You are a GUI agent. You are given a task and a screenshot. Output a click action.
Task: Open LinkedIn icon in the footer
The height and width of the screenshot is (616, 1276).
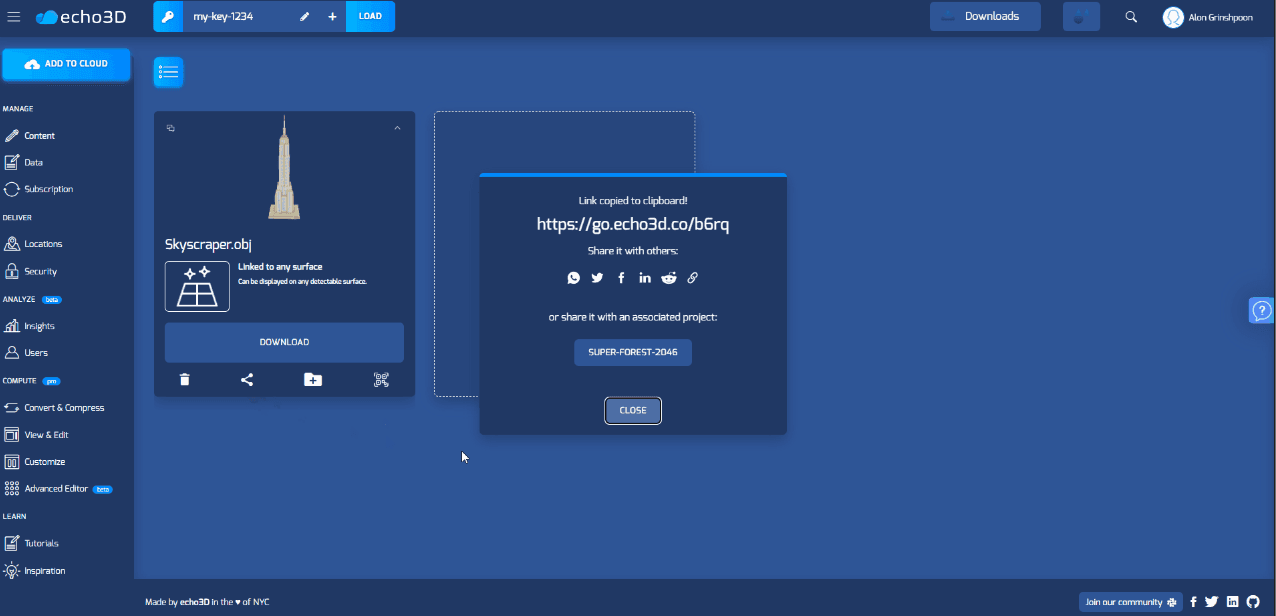1233,602
